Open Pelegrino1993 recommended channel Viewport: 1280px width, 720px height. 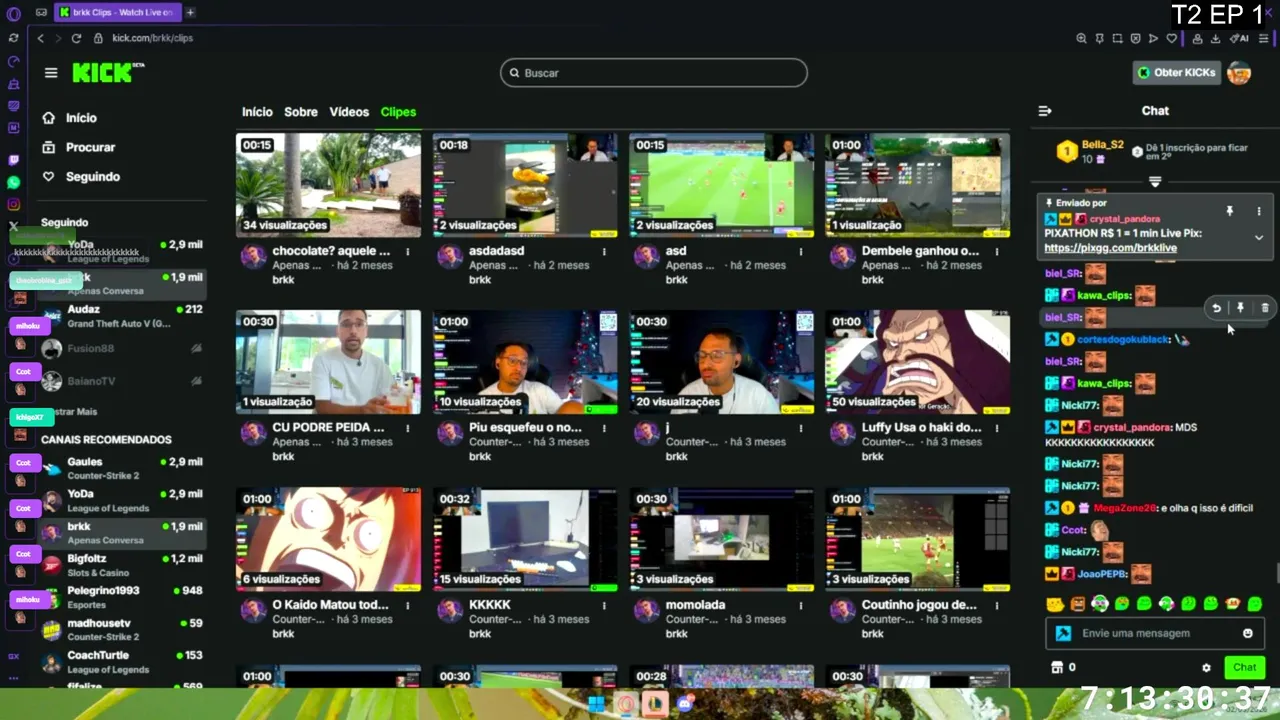click(x=120, y=597)
